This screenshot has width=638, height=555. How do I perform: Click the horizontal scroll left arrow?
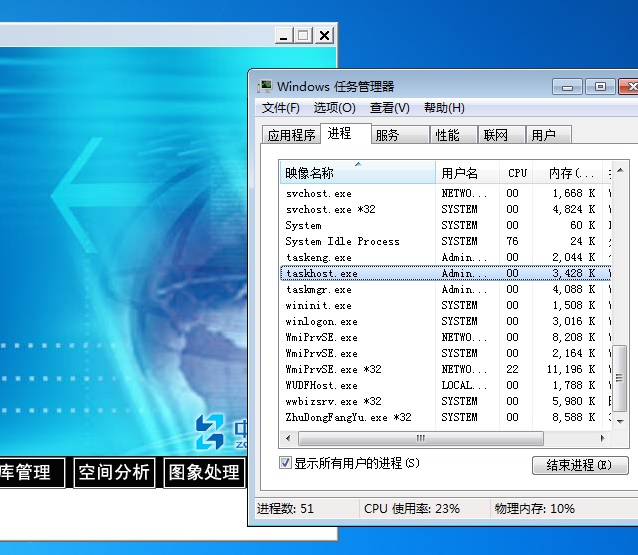pyautogui.click(x=288, y=438)
